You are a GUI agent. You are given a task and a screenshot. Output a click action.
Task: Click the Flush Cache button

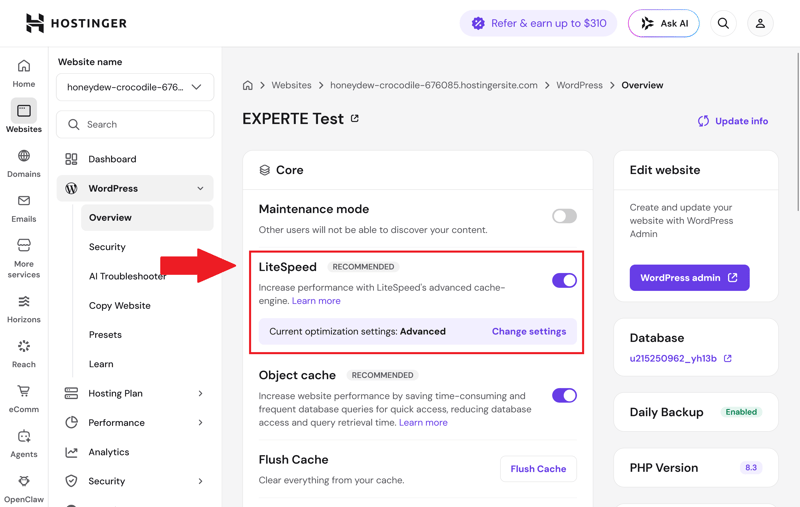[x=538, y=469]
